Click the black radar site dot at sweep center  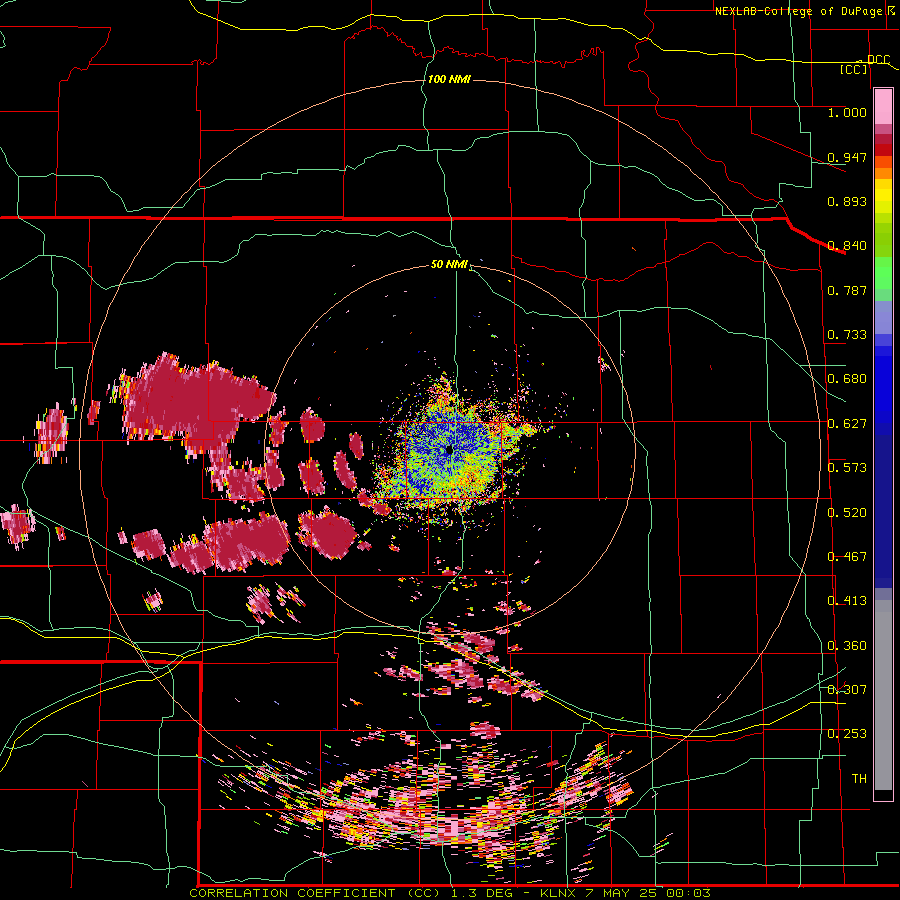tap(449, 451)
